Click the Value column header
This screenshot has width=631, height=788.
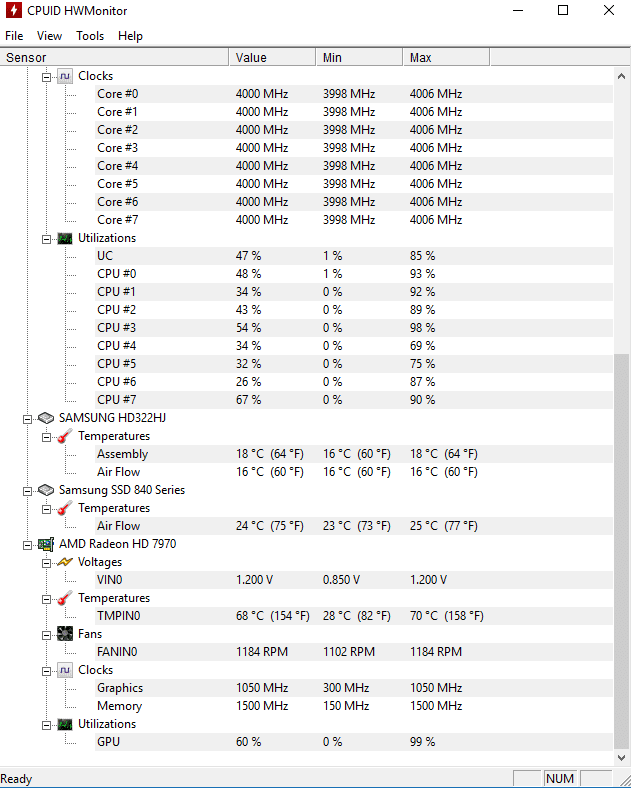pyautogui.click(x=272, y=57)
